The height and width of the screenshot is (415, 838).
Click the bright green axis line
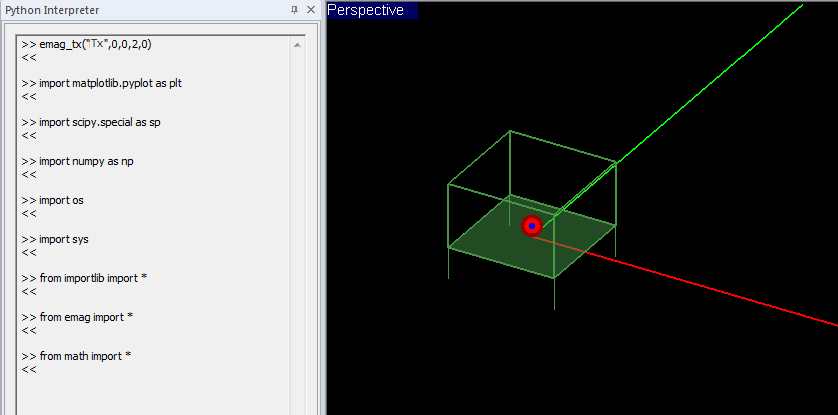(700, 89)
